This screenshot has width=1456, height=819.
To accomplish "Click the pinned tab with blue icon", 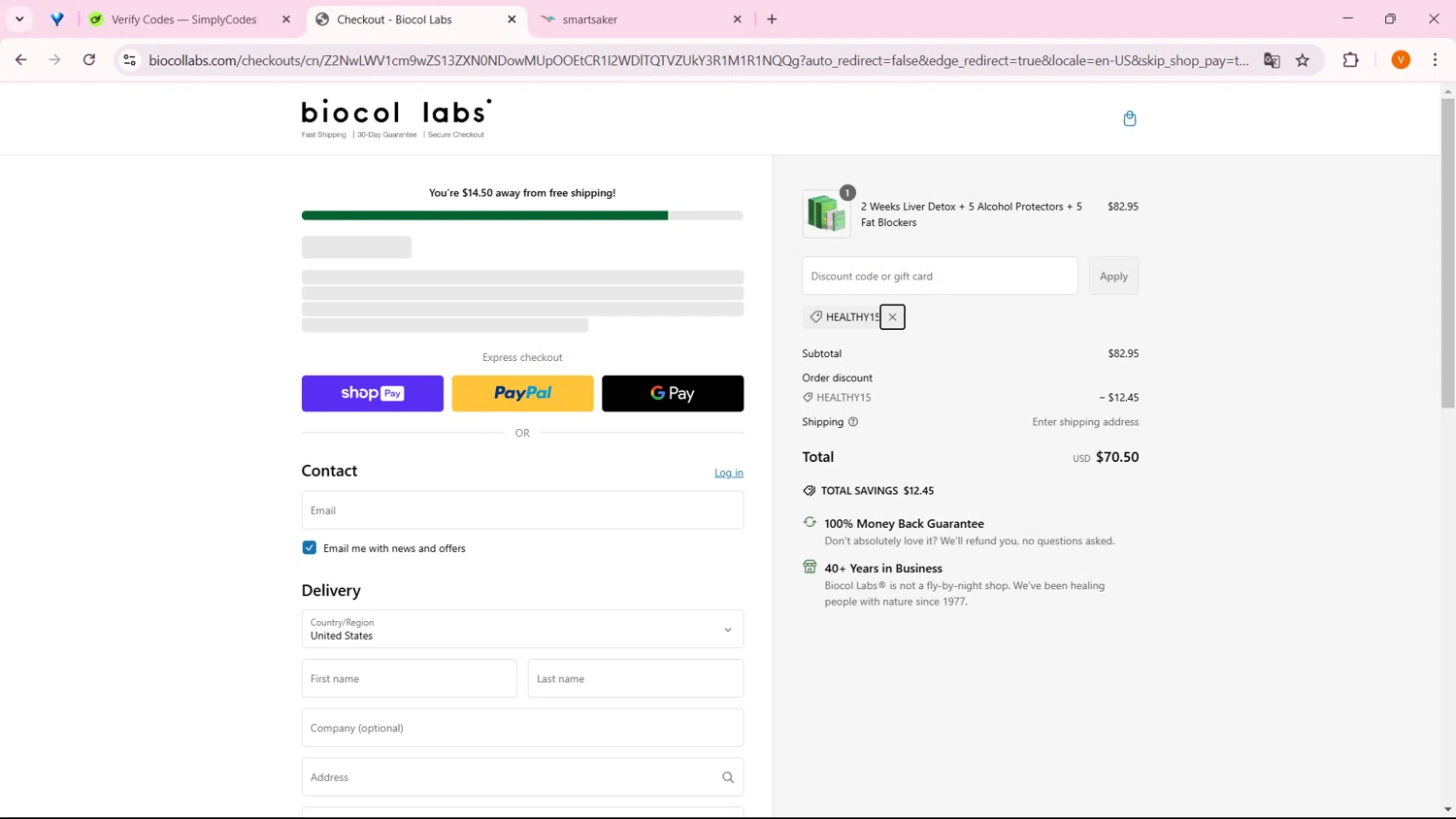I will coord(57,19).
